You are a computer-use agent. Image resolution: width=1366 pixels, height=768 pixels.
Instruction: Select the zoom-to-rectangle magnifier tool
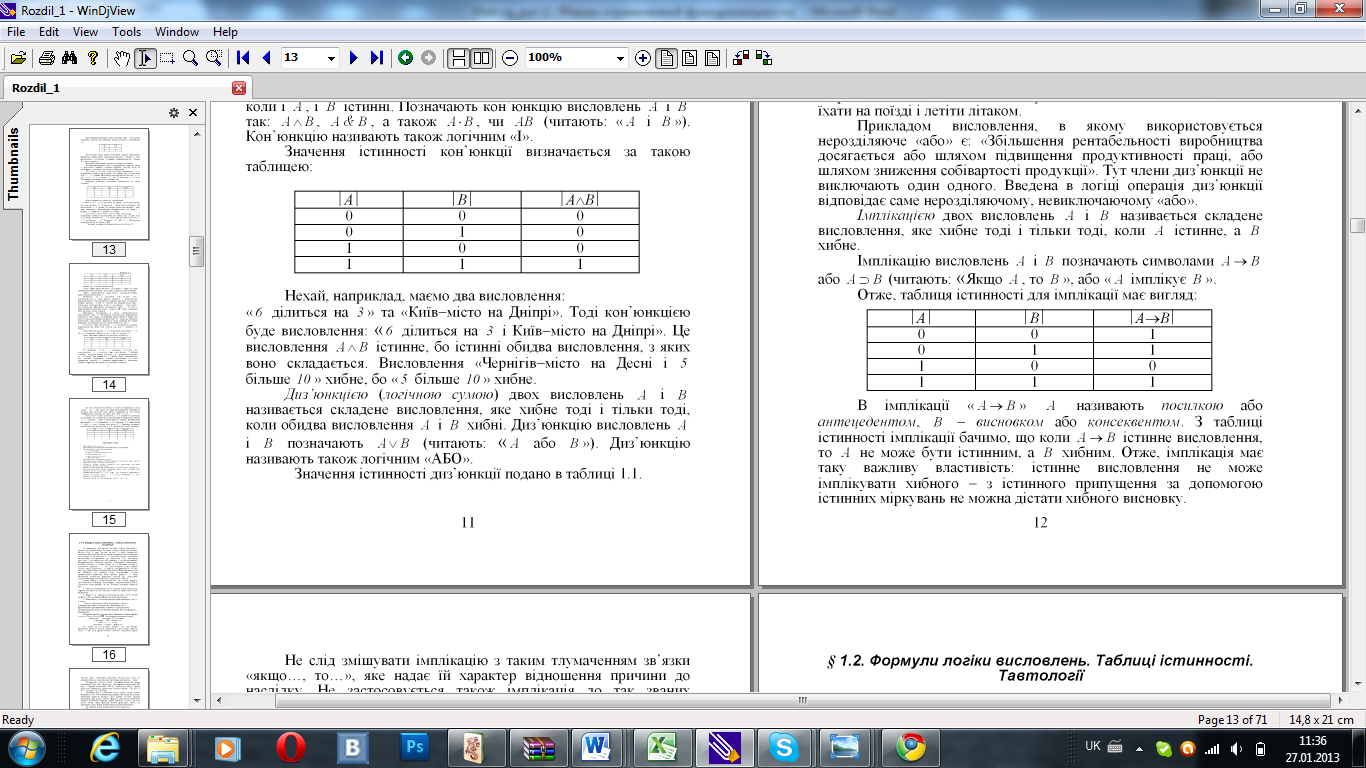(x=213, y=58)
